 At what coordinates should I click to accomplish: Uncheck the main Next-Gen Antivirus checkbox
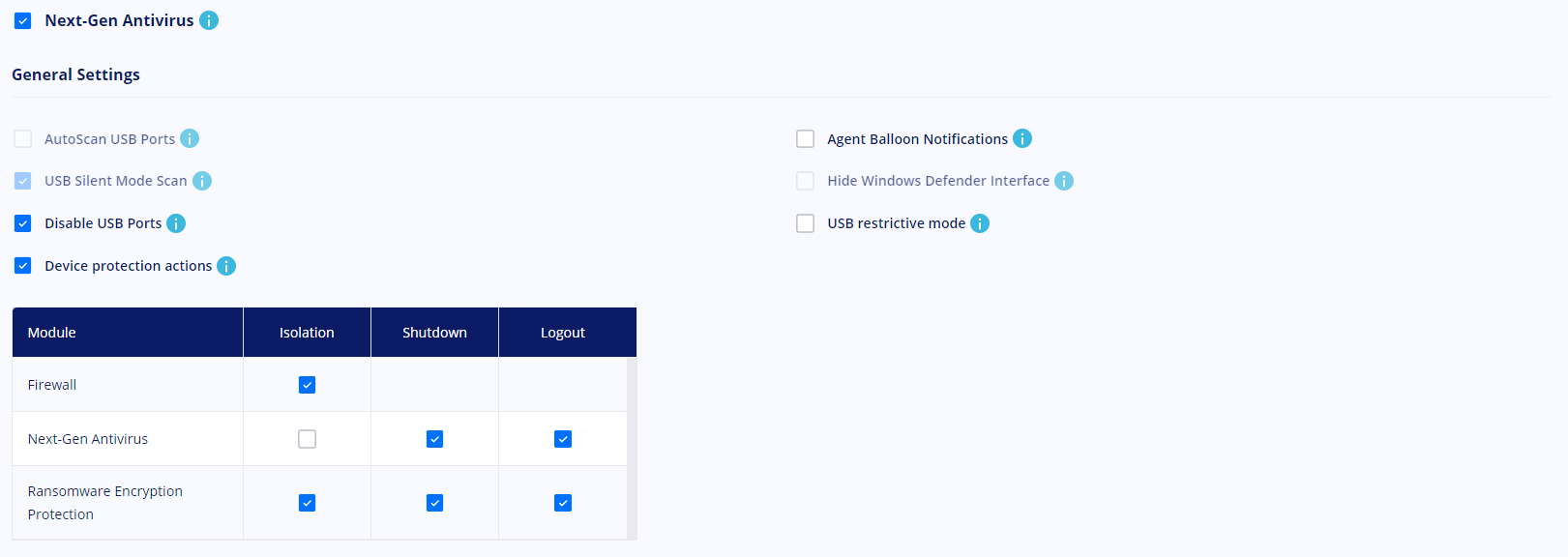[23, 20]
